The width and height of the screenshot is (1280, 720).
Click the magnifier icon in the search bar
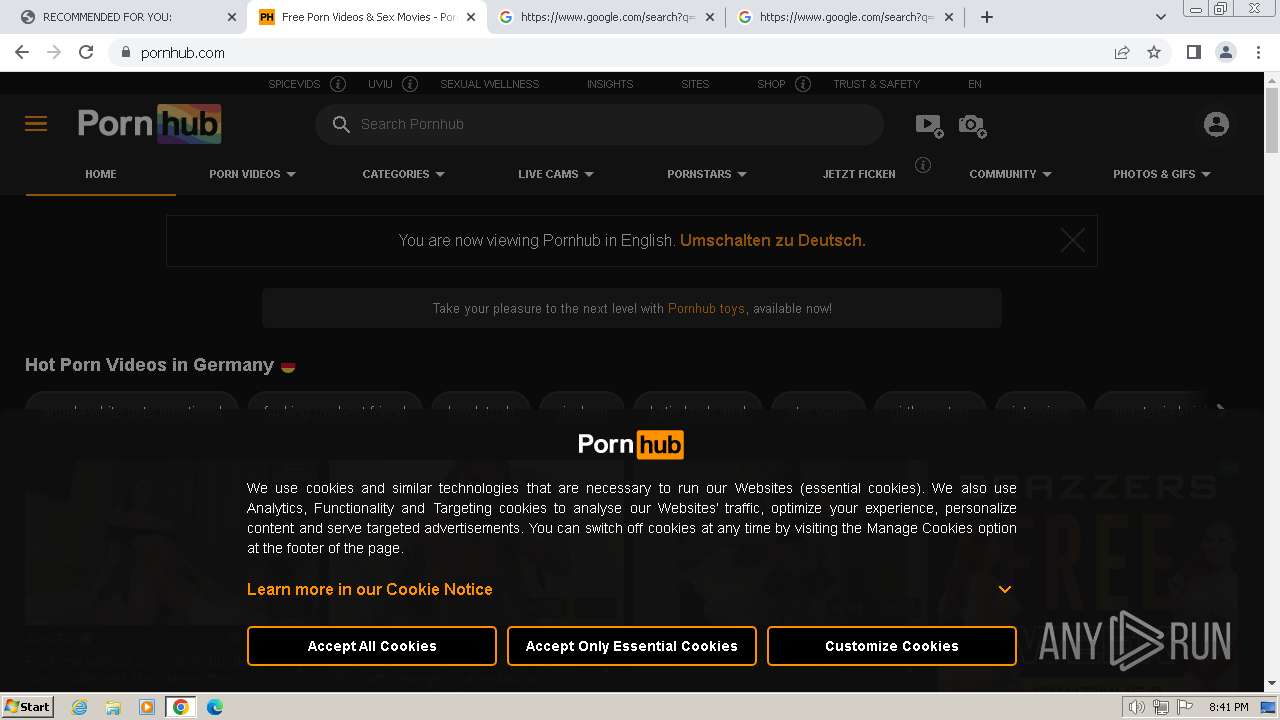coord(341,124)
